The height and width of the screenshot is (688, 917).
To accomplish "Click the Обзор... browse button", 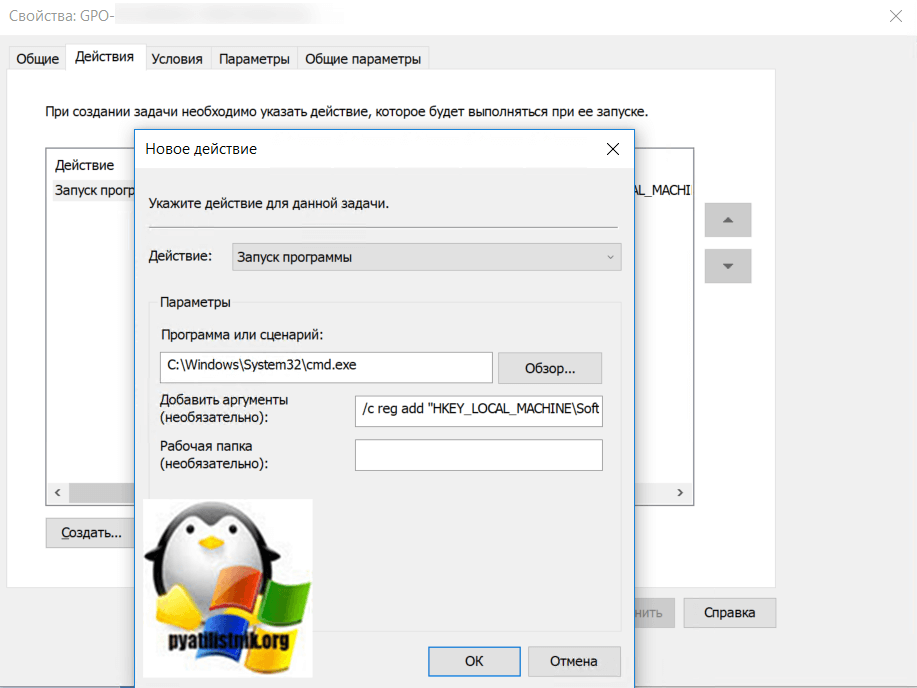I will pyautogui.click(x=550, y=368).
